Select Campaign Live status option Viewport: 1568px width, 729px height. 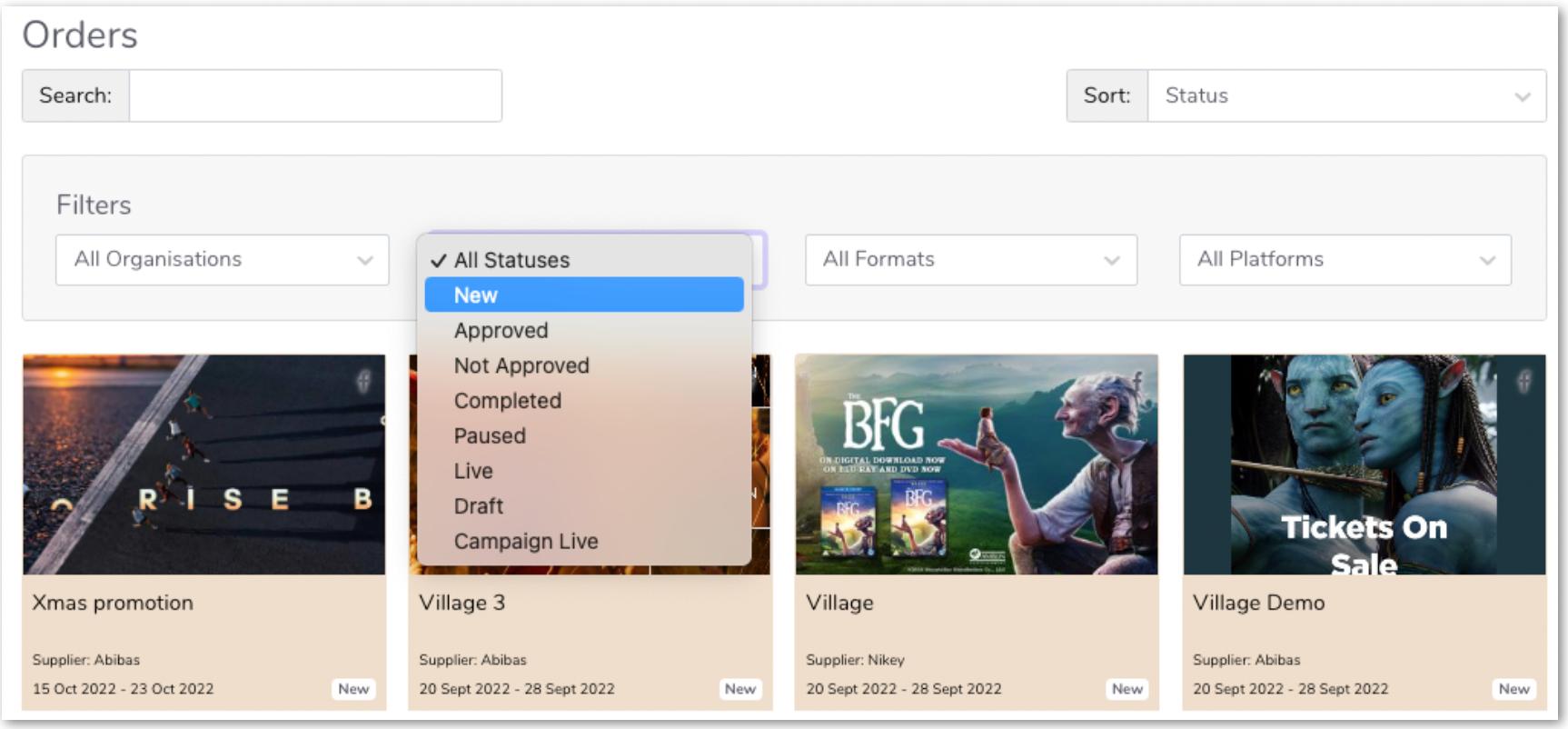pyautogui.click(x=584, y=542)
